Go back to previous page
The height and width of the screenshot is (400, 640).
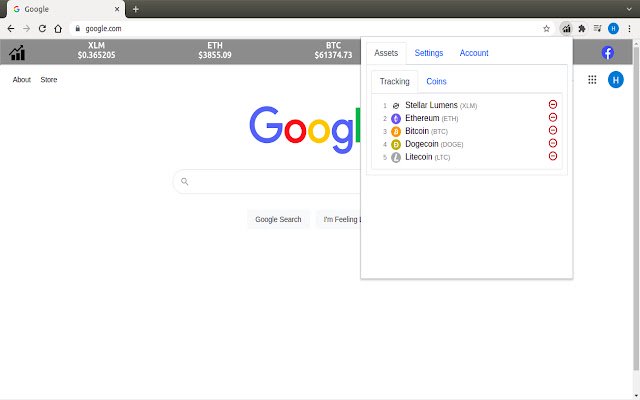11,29
